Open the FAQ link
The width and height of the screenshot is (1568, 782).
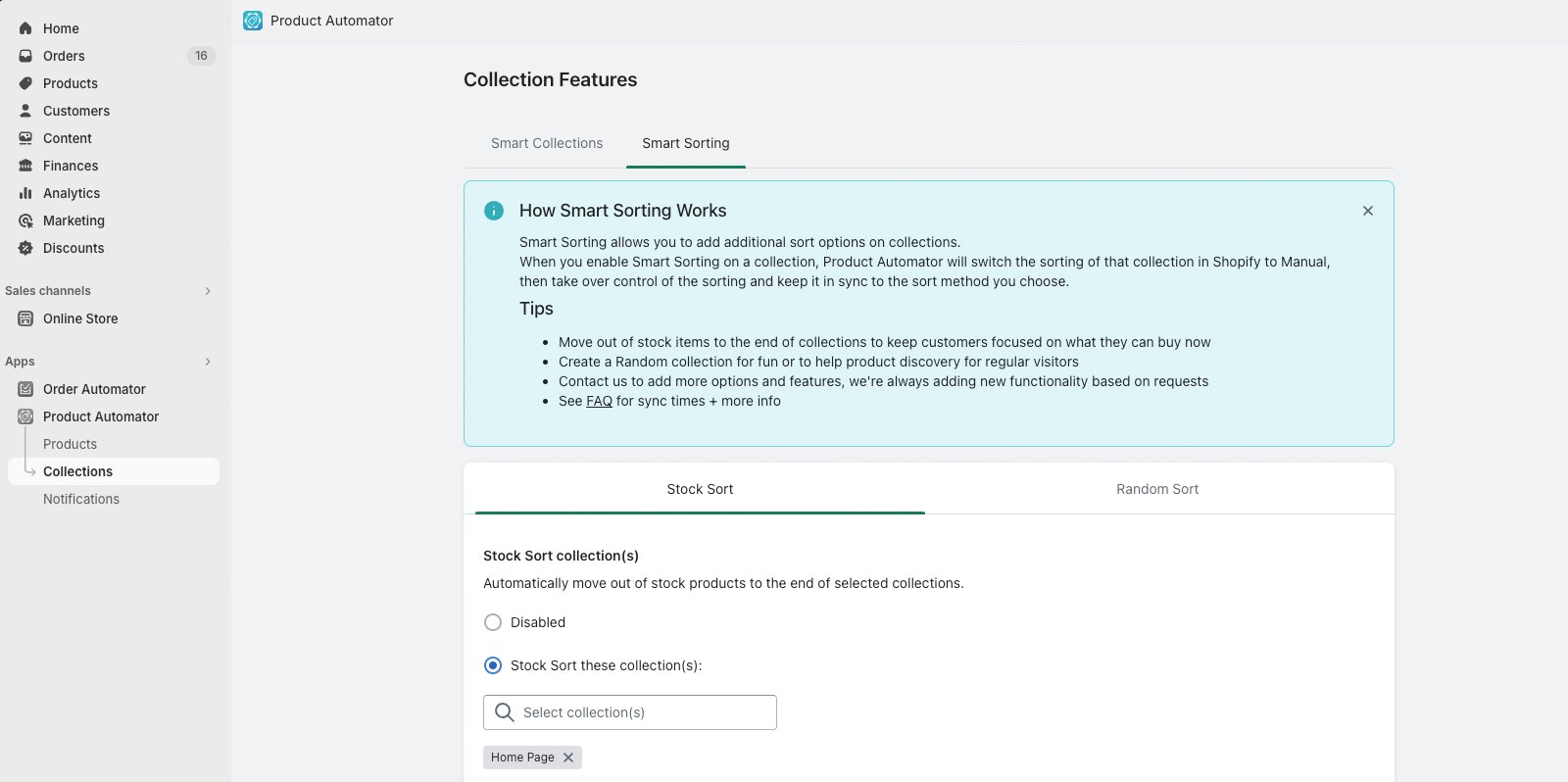(599, 401)
